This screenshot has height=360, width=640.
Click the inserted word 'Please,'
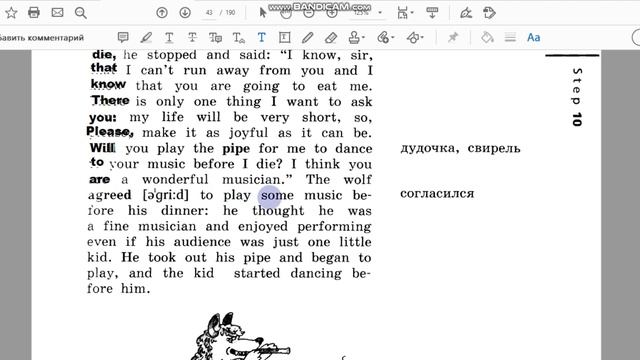tap(109, 131)
